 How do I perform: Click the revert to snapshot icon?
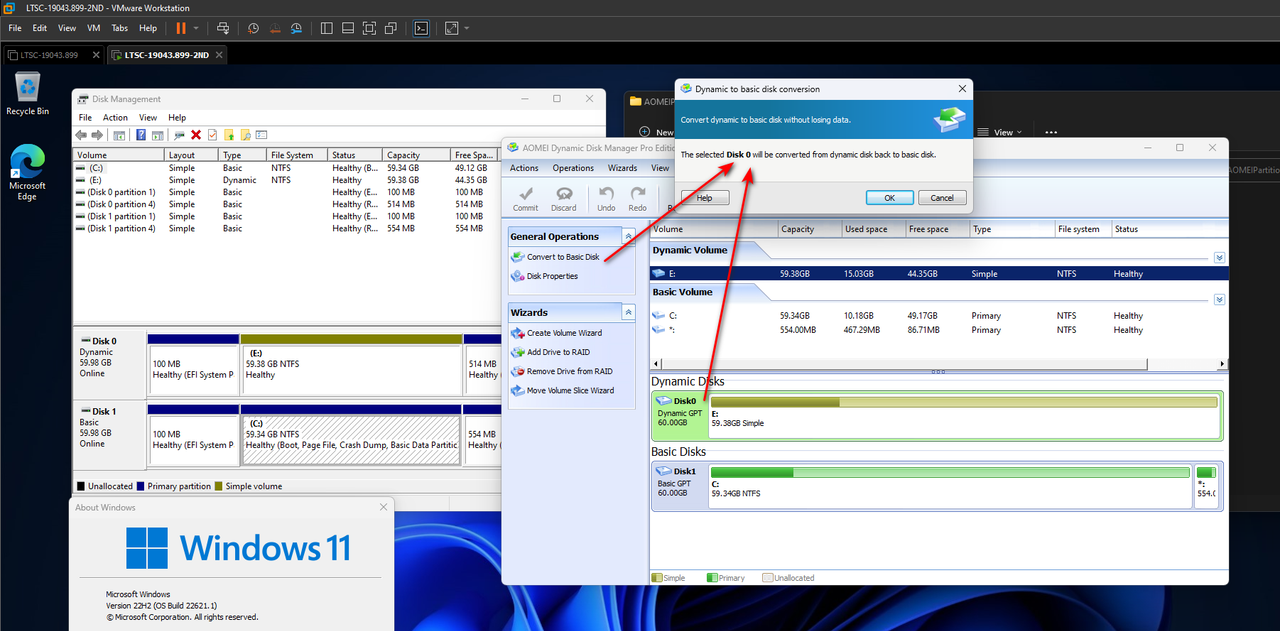coord(274,28)
